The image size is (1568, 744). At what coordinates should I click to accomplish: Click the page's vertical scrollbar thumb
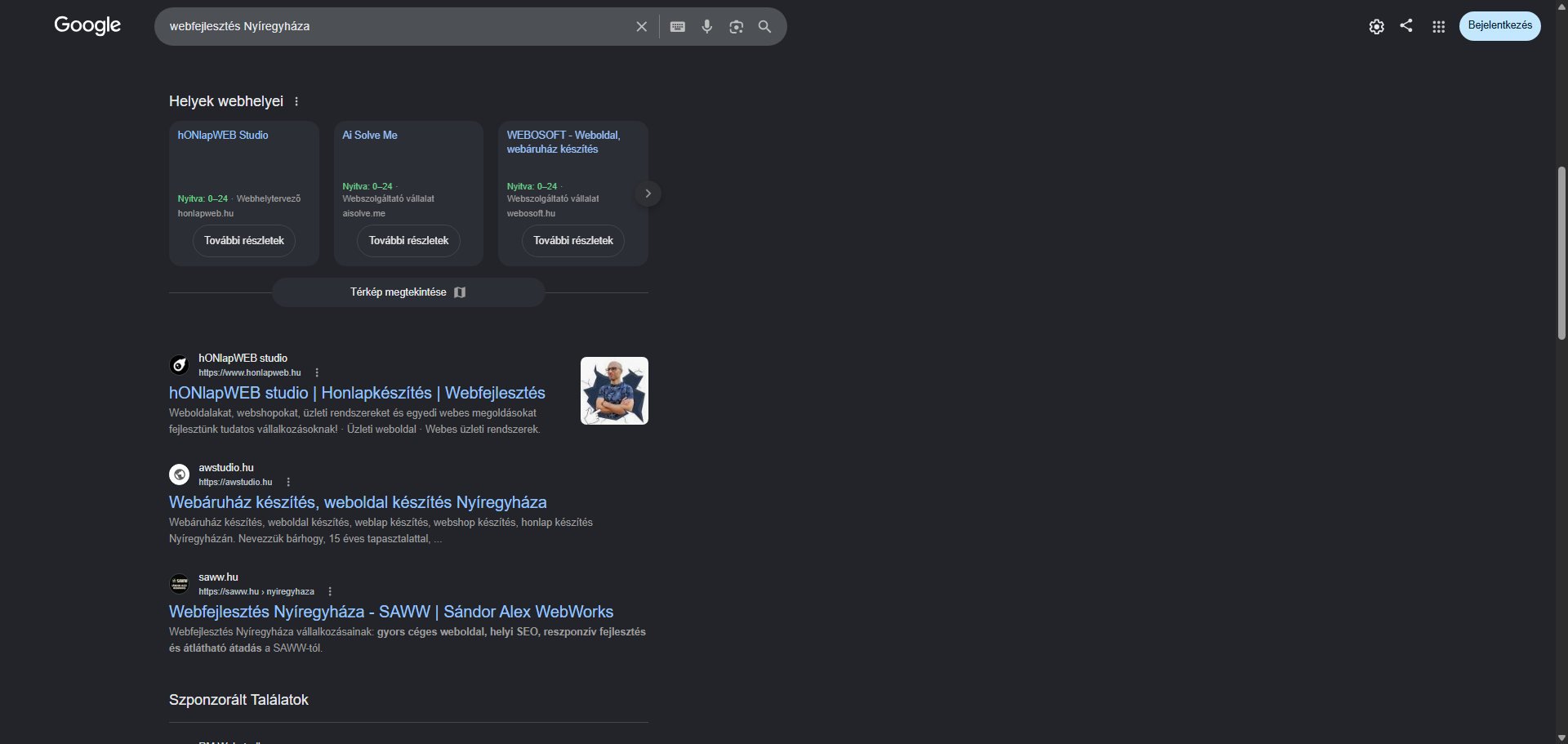pos(1561,253)
